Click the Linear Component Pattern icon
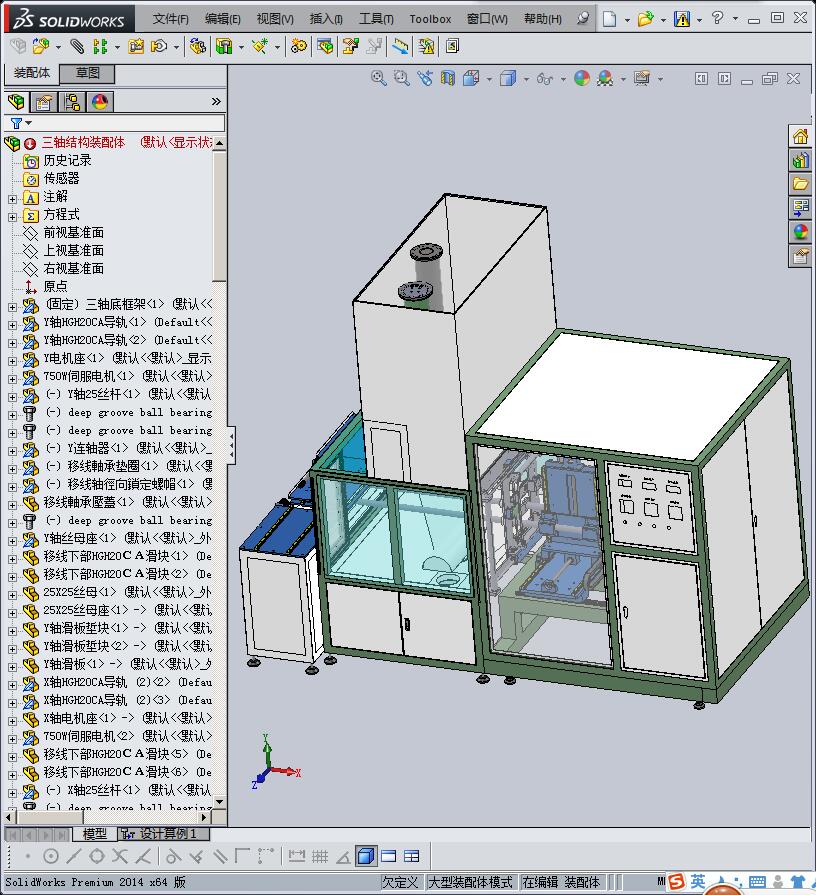 point(100,46)
